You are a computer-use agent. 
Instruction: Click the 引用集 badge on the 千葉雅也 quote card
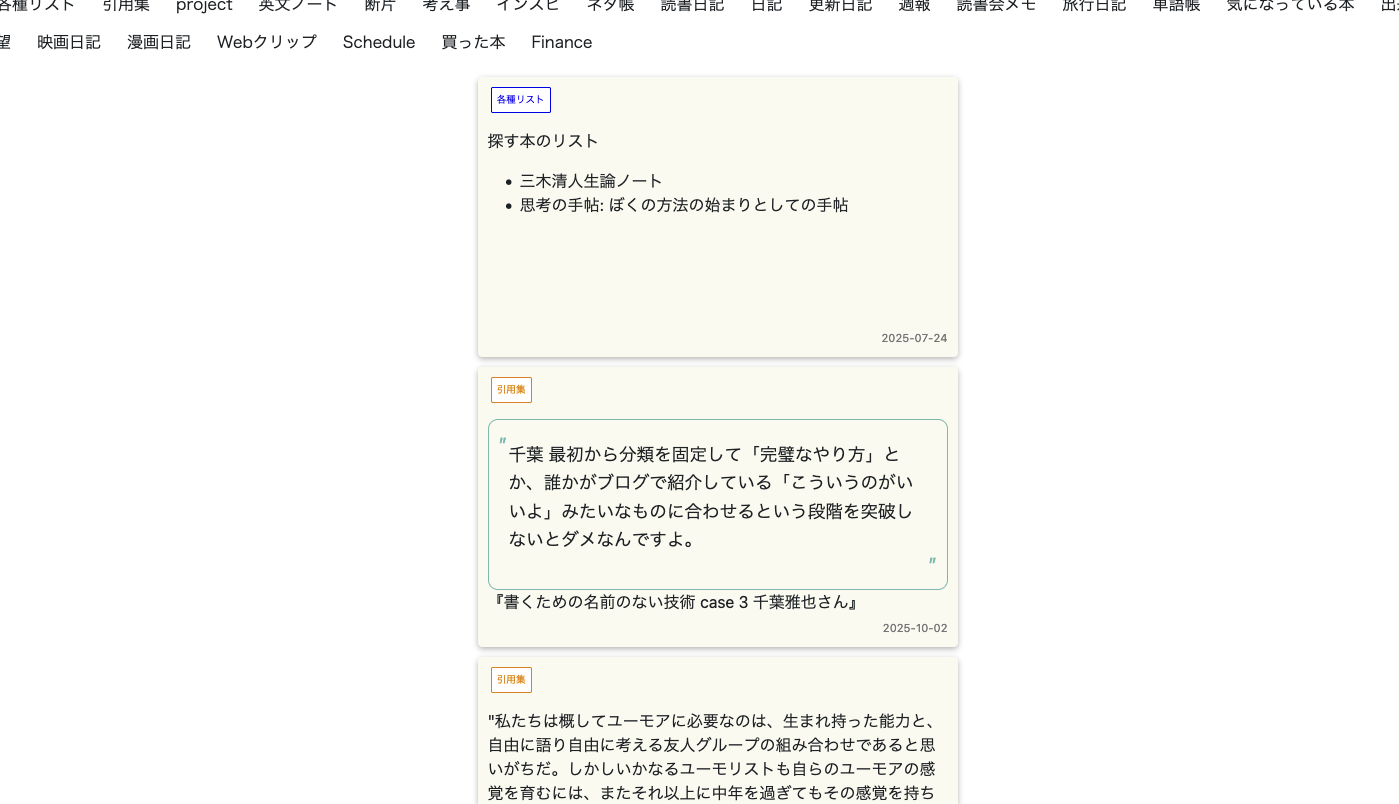tap(511, 389)
